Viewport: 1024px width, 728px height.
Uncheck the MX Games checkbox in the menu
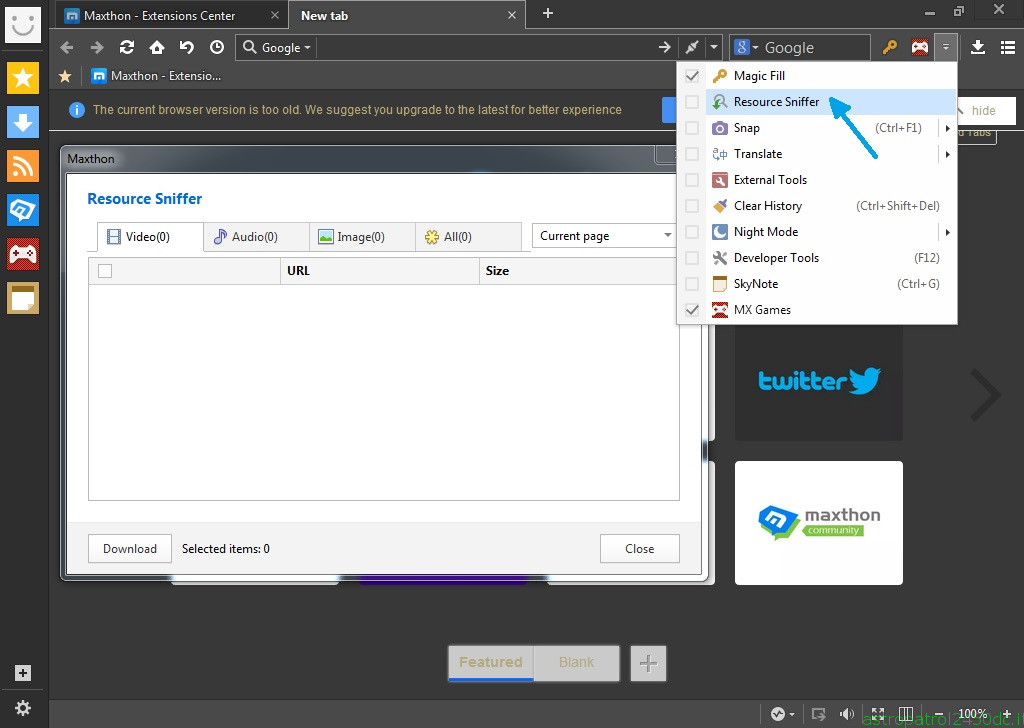click(x=692, y=310)
